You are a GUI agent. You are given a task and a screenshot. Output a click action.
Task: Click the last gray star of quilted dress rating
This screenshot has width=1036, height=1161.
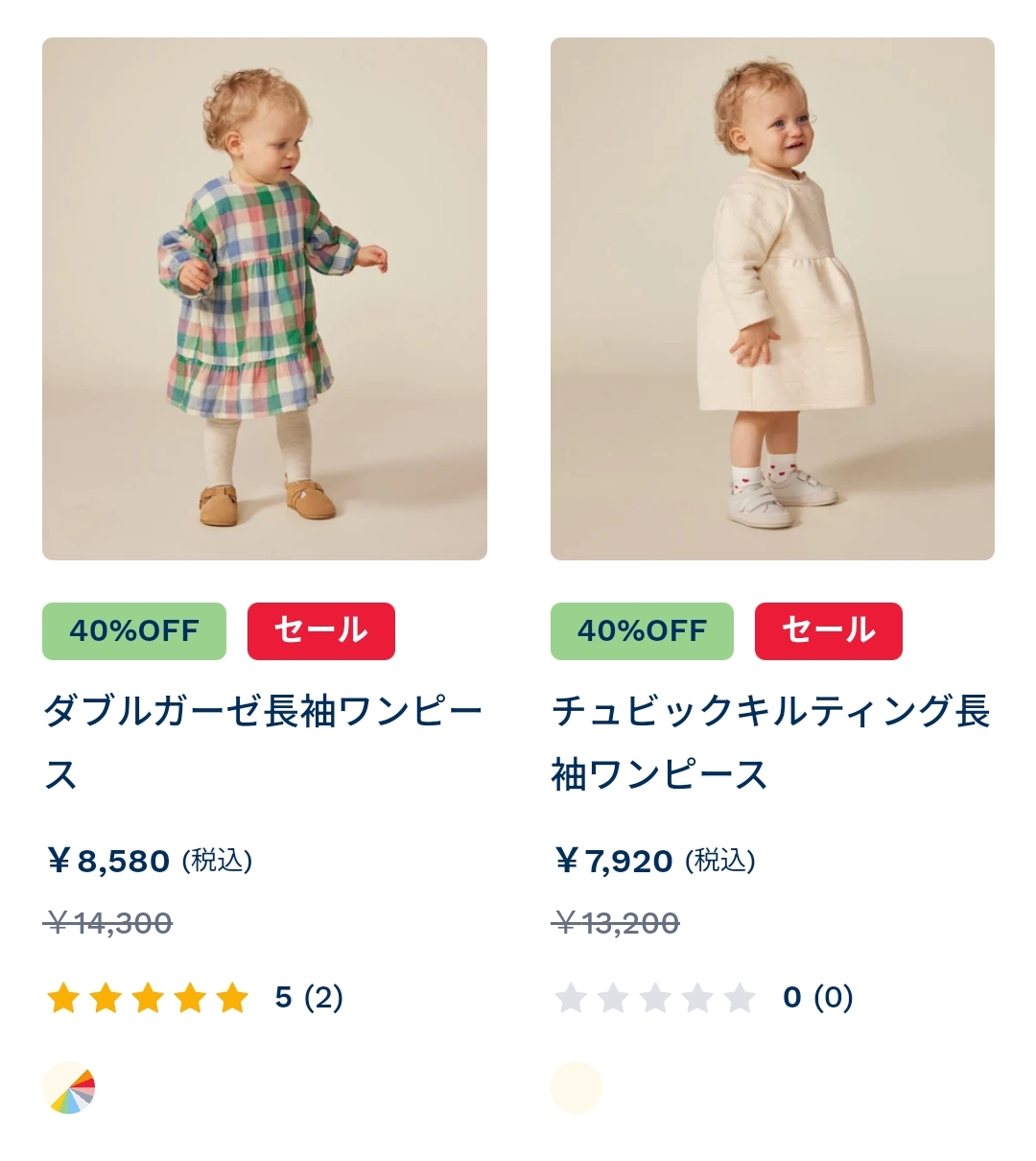click(740, 998)
